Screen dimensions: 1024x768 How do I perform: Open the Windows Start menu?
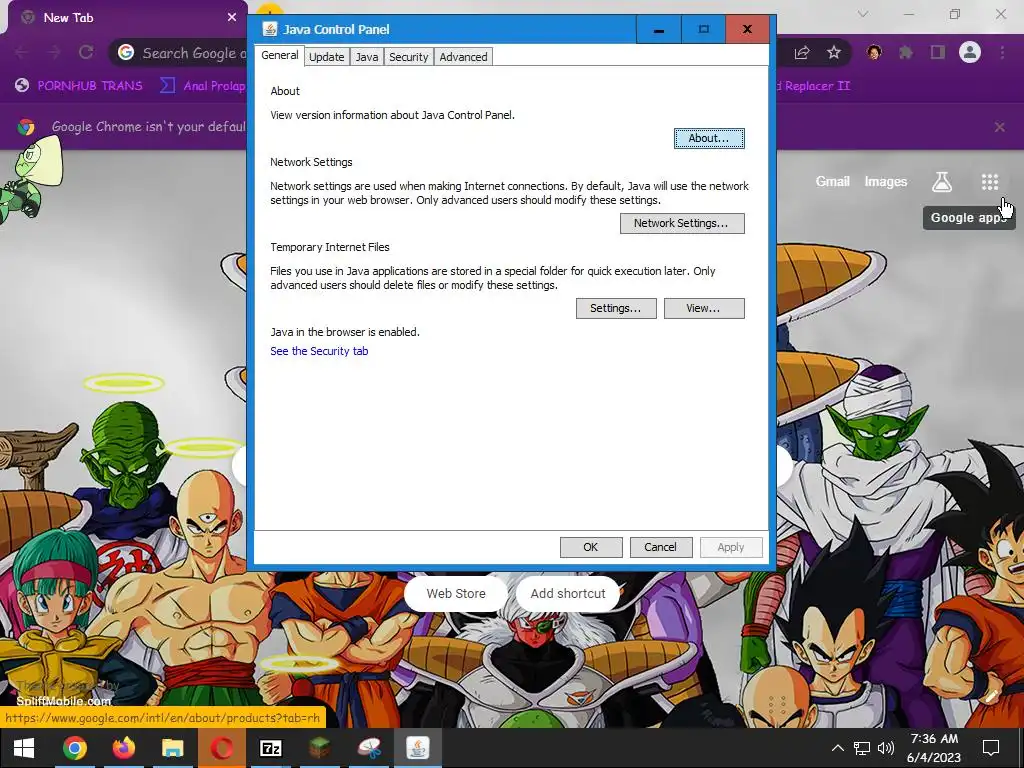(x=24, y=748)
